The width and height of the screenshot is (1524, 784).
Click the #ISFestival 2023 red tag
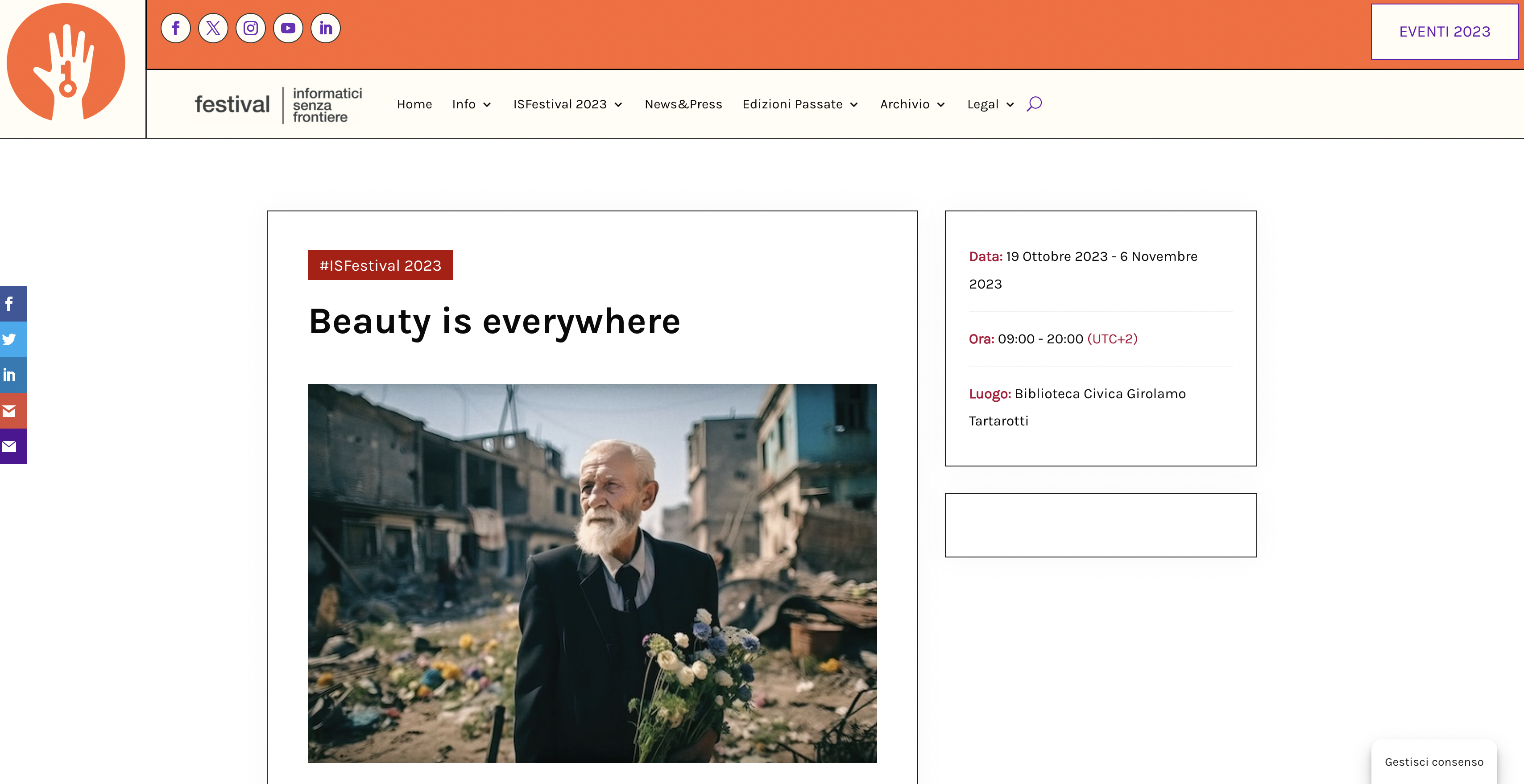pyautogui.click(x=381, y=265)
